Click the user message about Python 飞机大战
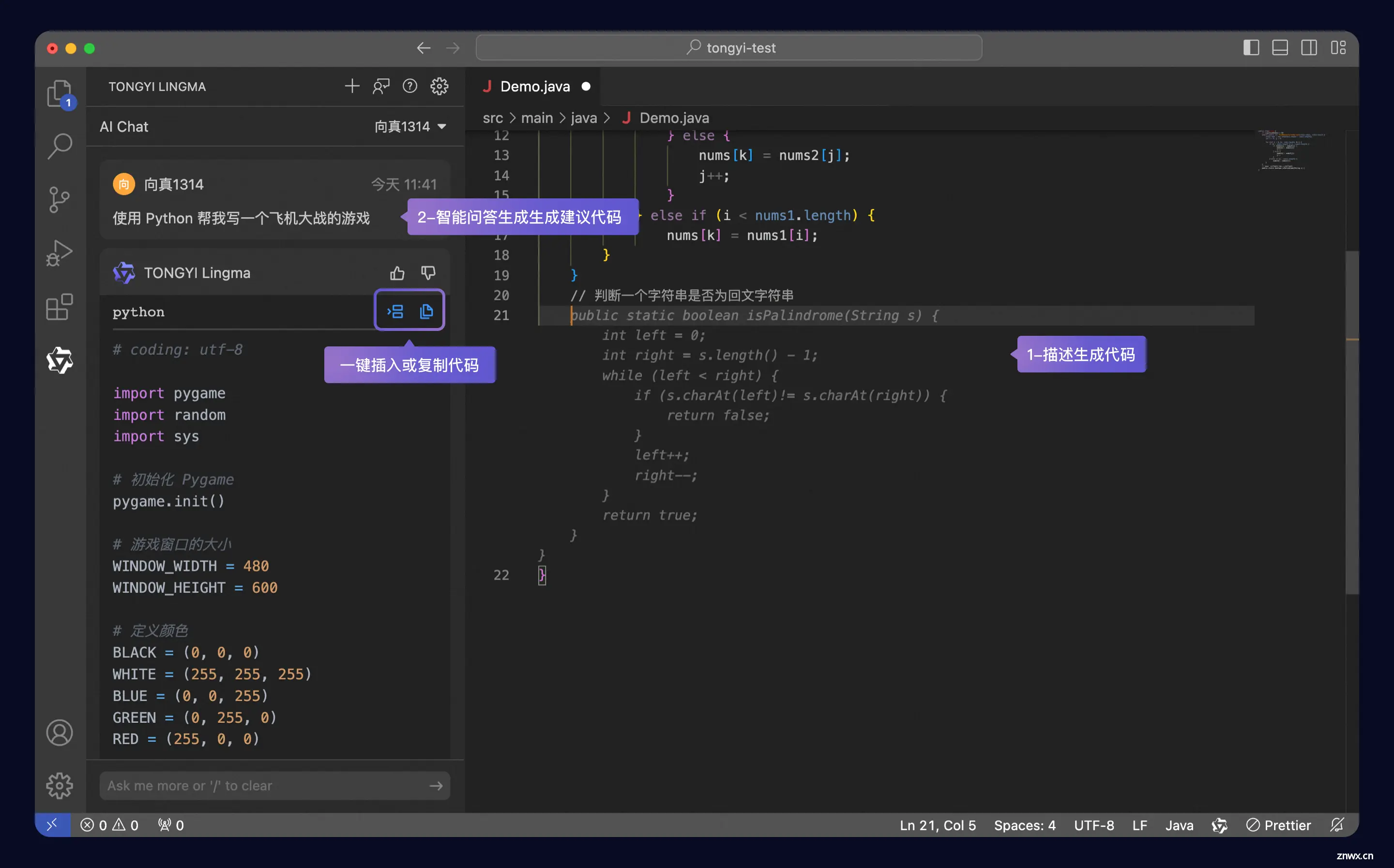1394x868 pixels. click(x=241, y=218)
